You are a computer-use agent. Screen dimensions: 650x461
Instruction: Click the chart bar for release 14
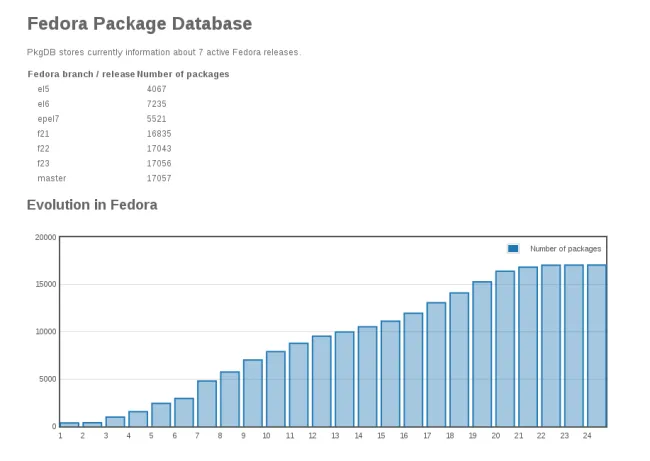tap(367, 376)
